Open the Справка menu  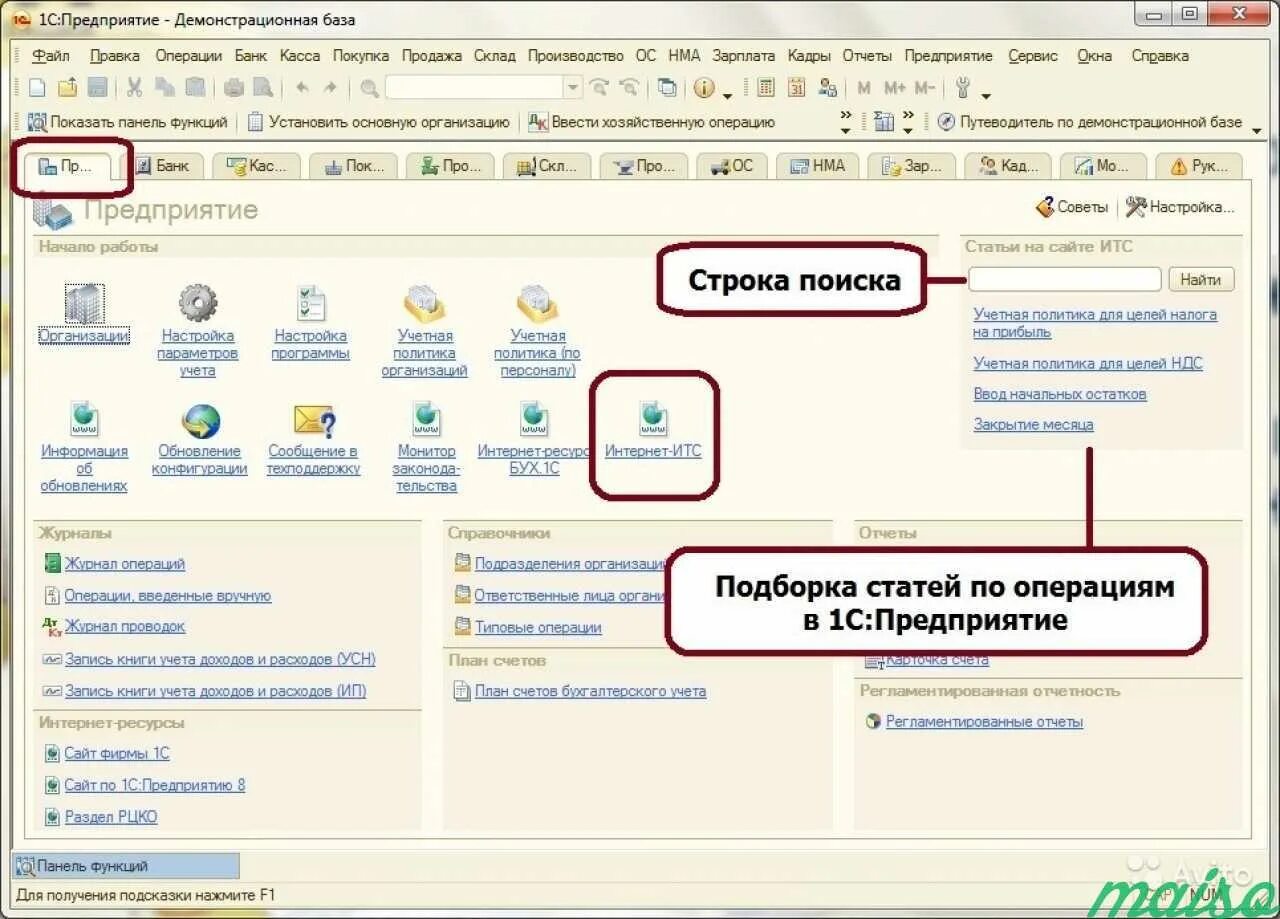tap(1160, 56)
